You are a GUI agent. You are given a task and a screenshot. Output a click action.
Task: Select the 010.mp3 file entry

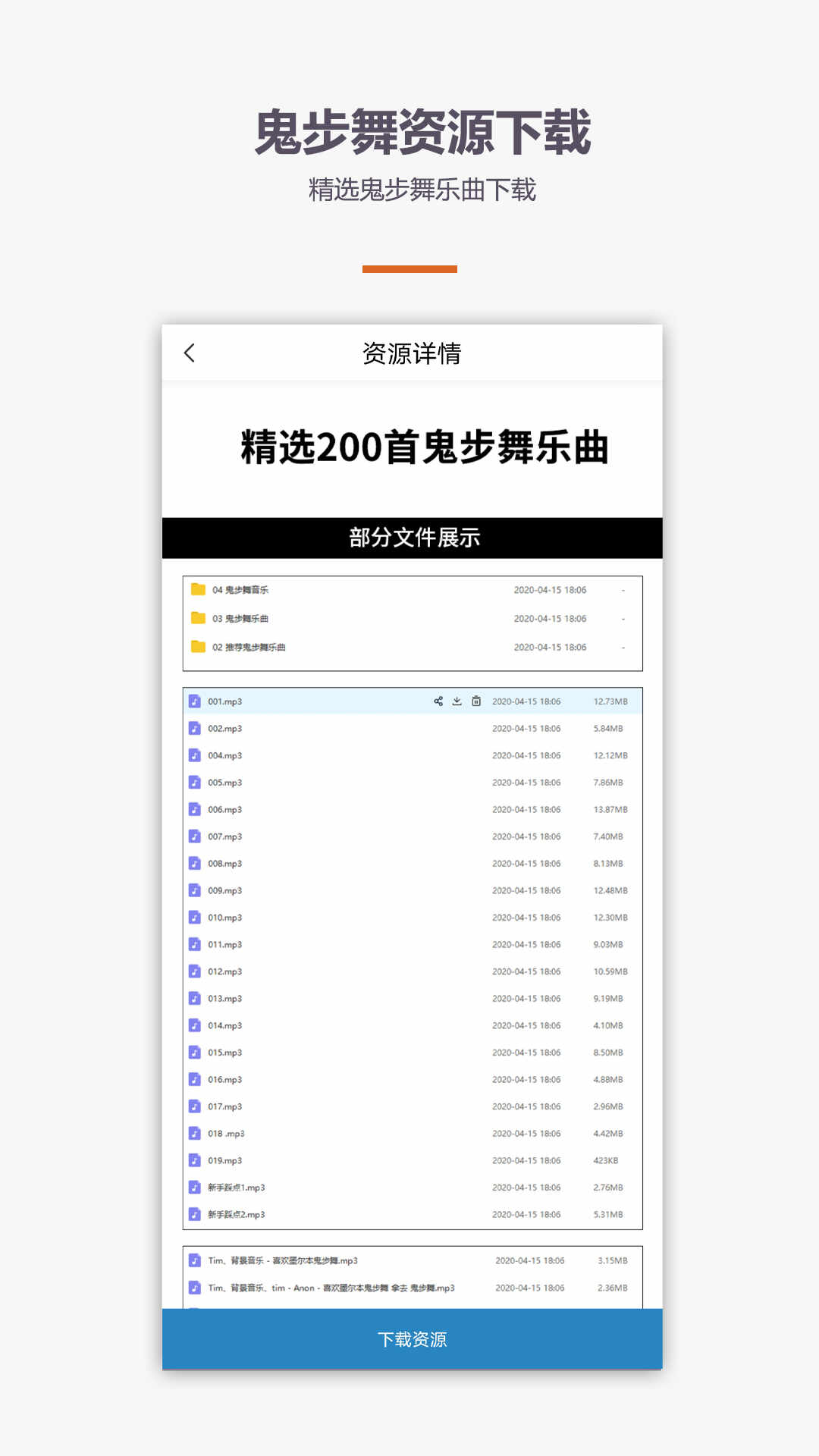pos(225,918)
